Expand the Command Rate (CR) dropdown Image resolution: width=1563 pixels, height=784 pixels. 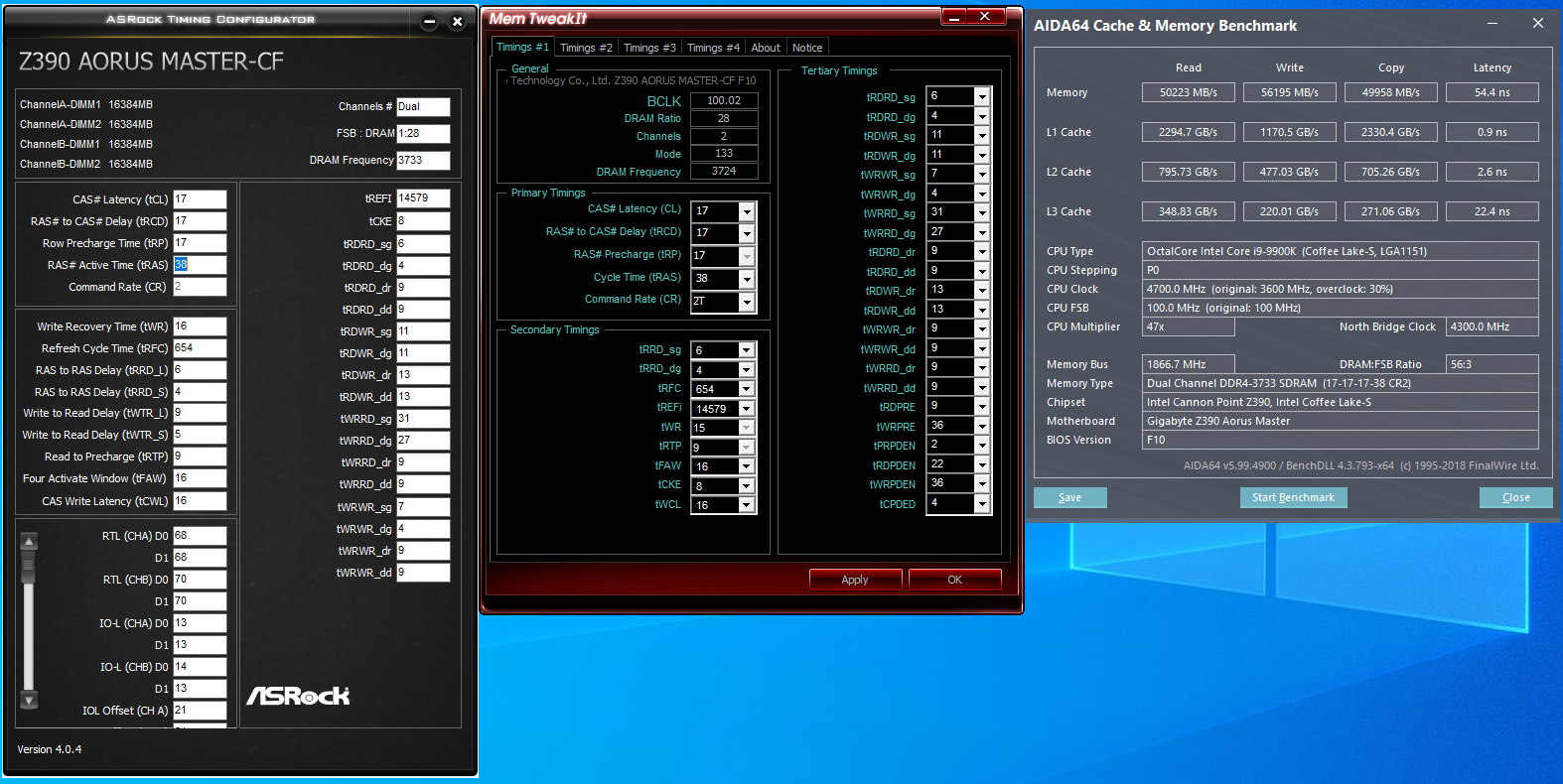point(747,302)
